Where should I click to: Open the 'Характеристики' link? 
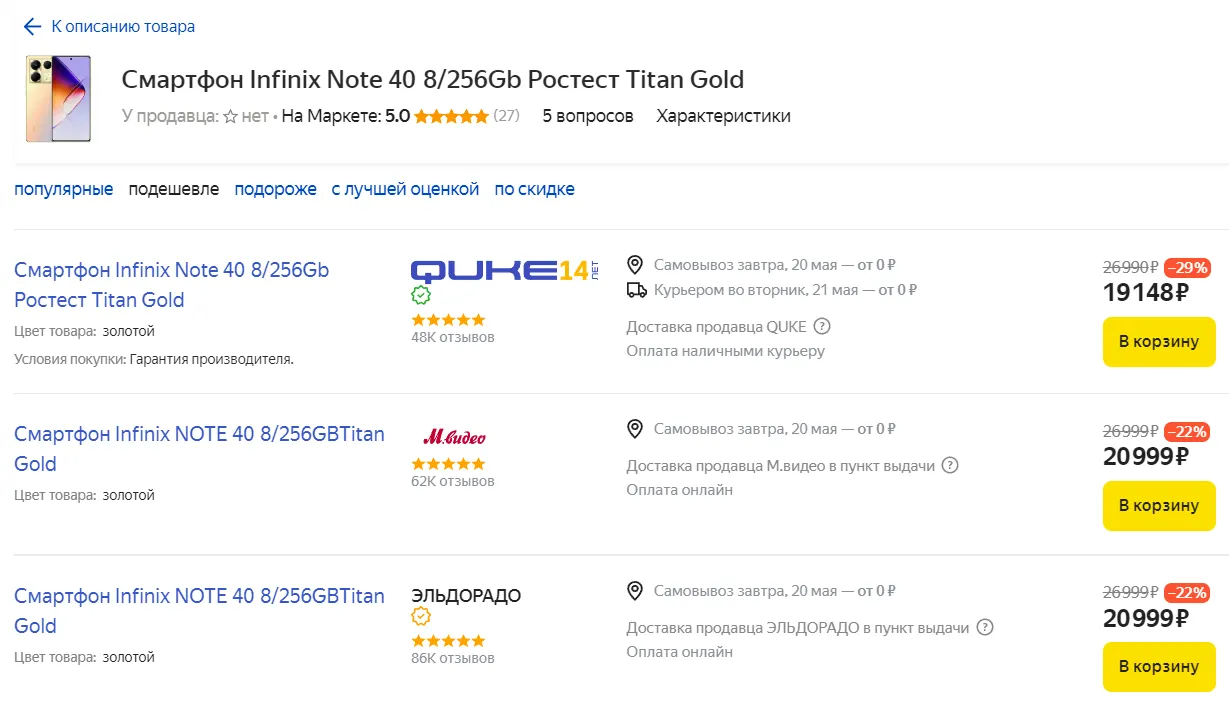pos(723,116)
